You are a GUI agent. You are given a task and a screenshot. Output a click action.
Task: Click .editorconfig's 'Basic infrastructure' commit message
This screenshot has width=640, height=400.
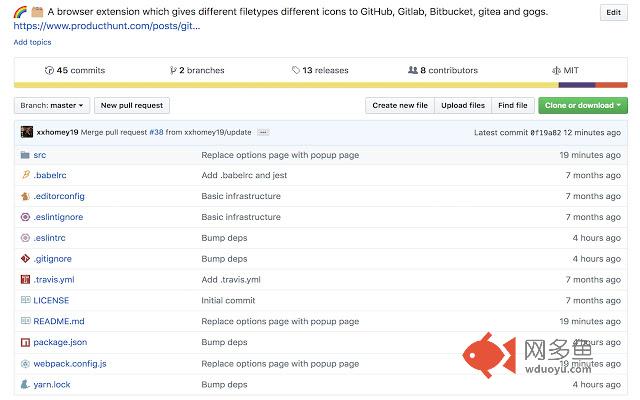point(241,196)
